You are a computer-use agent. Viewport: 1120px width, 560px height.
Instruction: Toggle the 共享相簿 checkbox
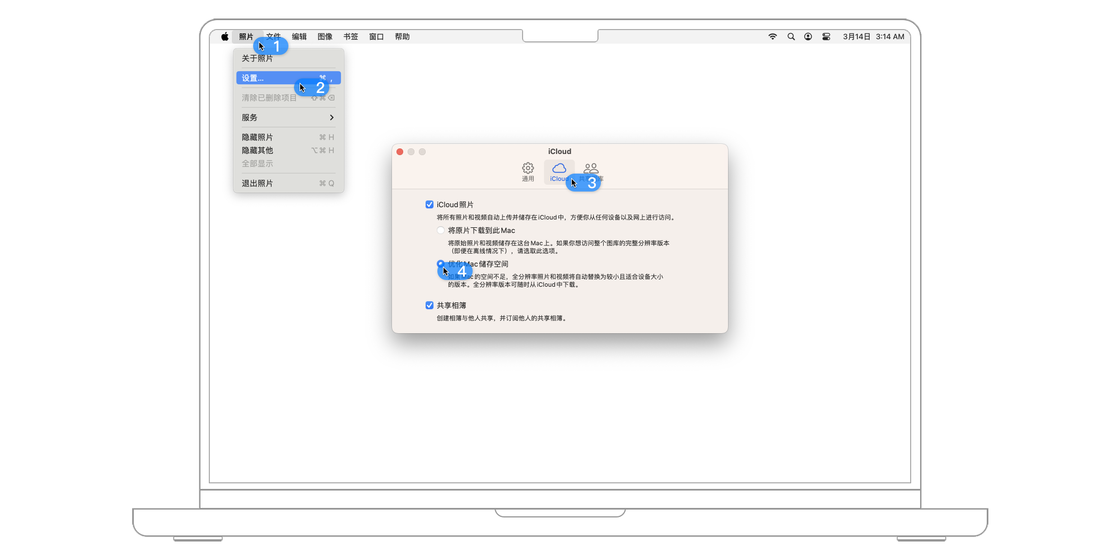click(429, 305)
